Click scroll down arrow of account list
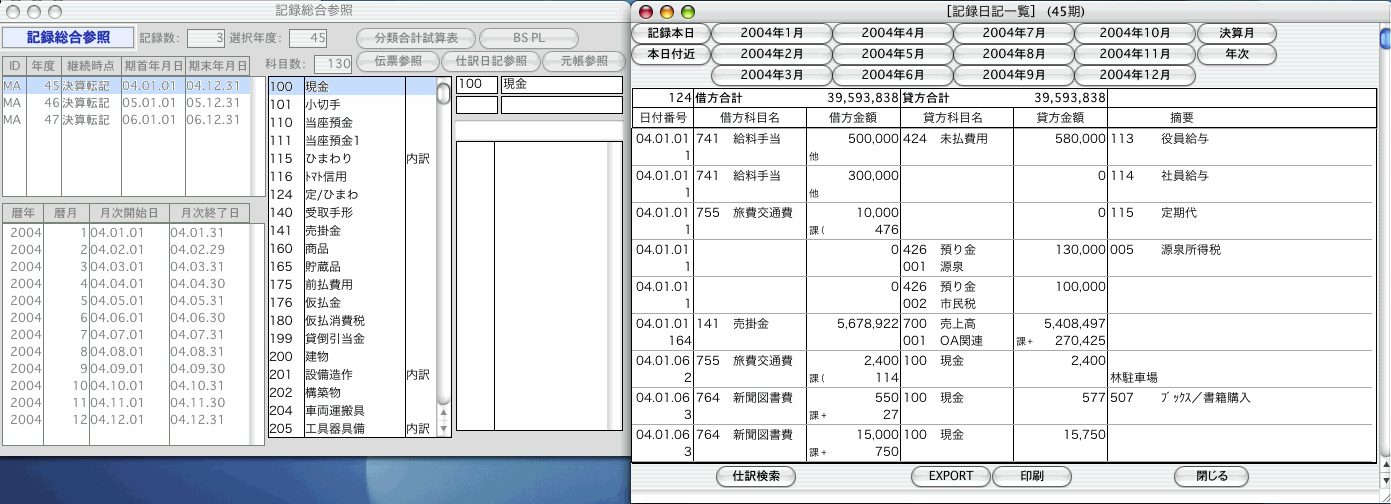This screenshot has height=504, width=1391. point(443,429)
